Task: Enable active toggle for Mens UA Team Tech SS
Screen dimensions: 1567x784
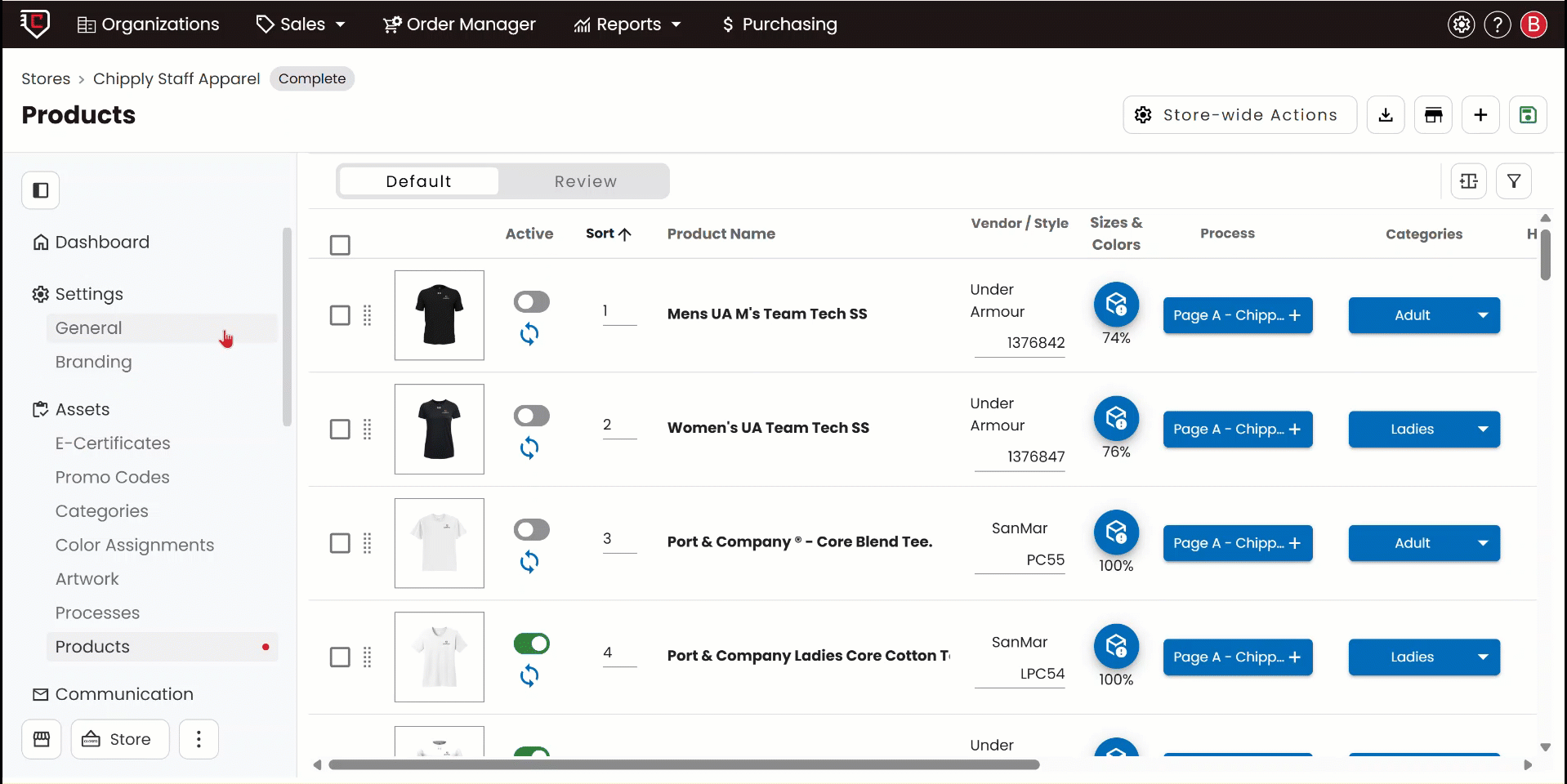Action: [x=531, y=302]
